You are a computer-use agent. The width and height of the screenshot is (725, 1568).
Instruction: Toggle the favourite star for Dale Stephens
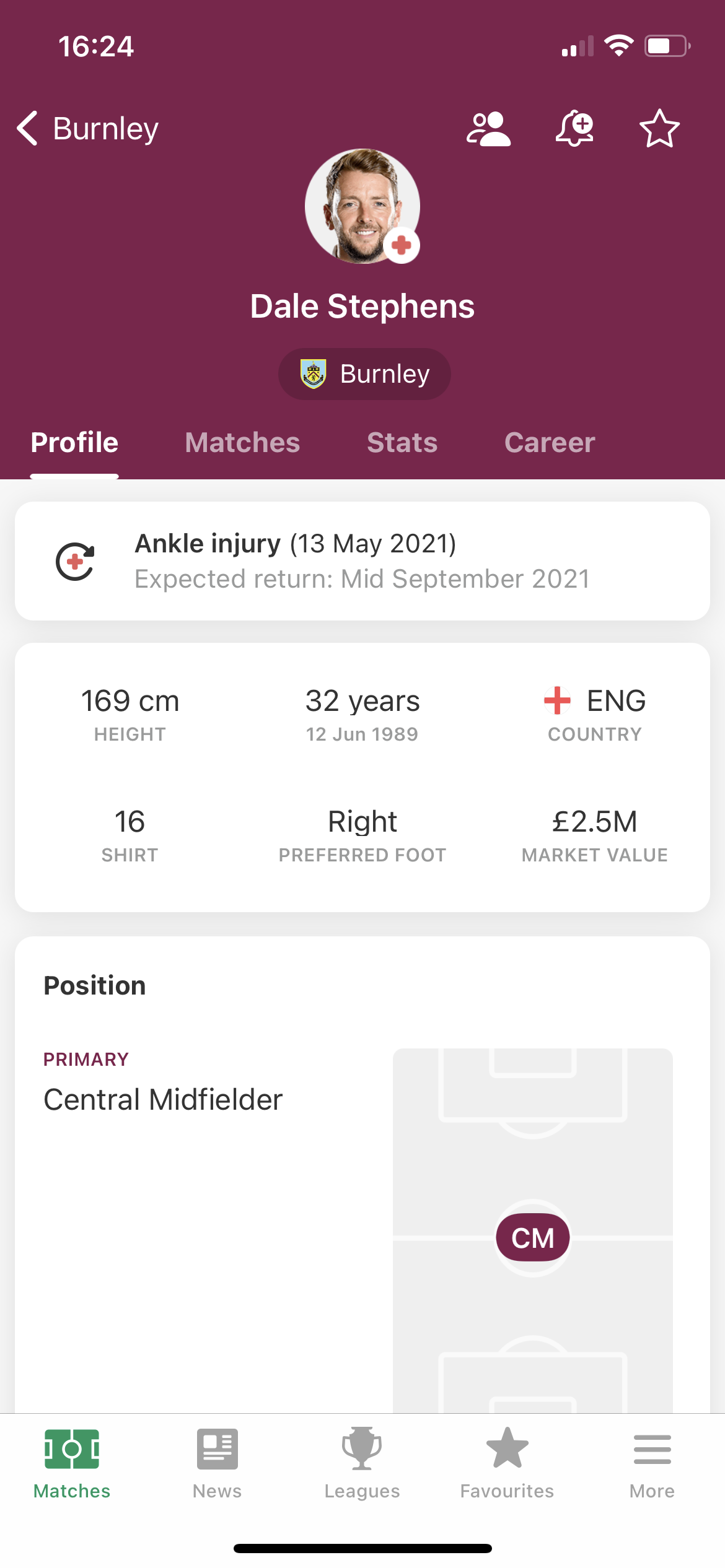click(x=659, y=129)
